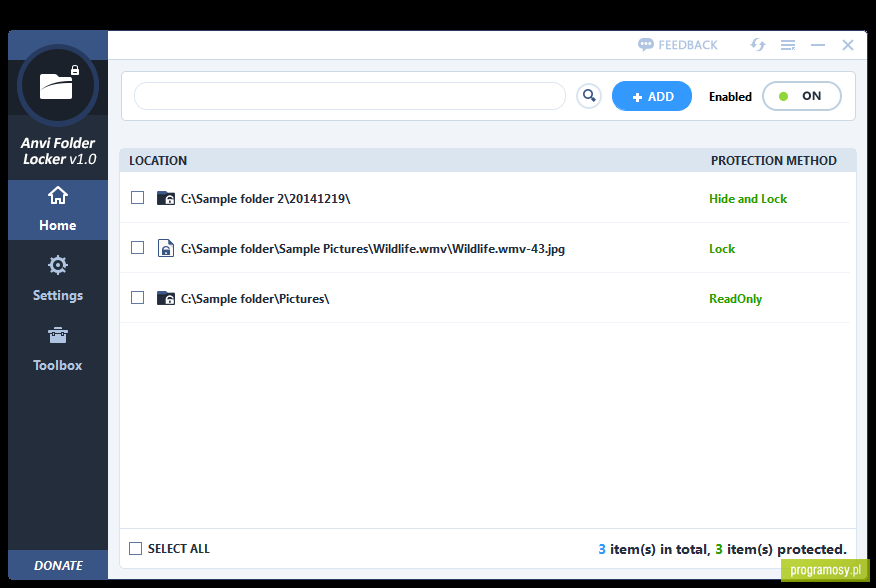
Task: Click locked folder icon of 20141219 row
Action: point(165,198)
